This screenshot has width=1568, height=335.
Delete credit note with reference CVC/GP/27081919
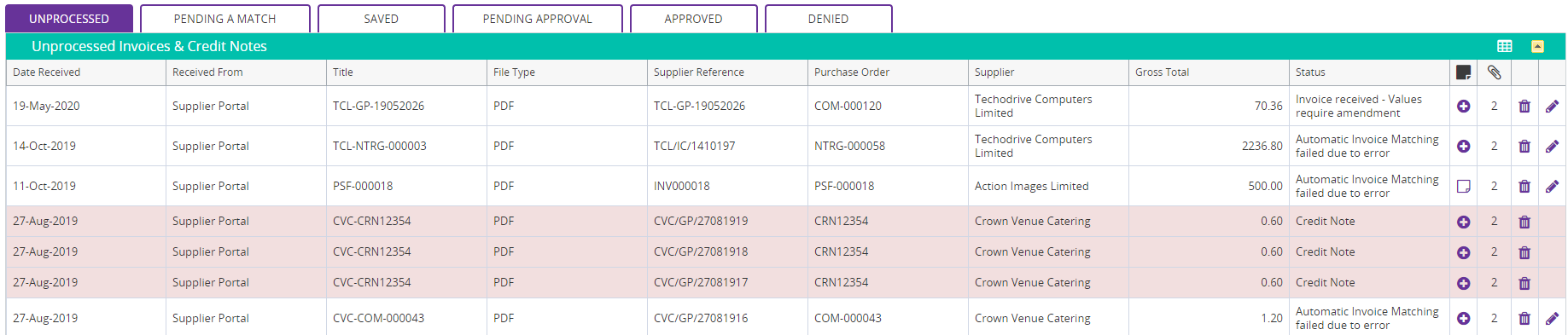[x=1524, y=222]
